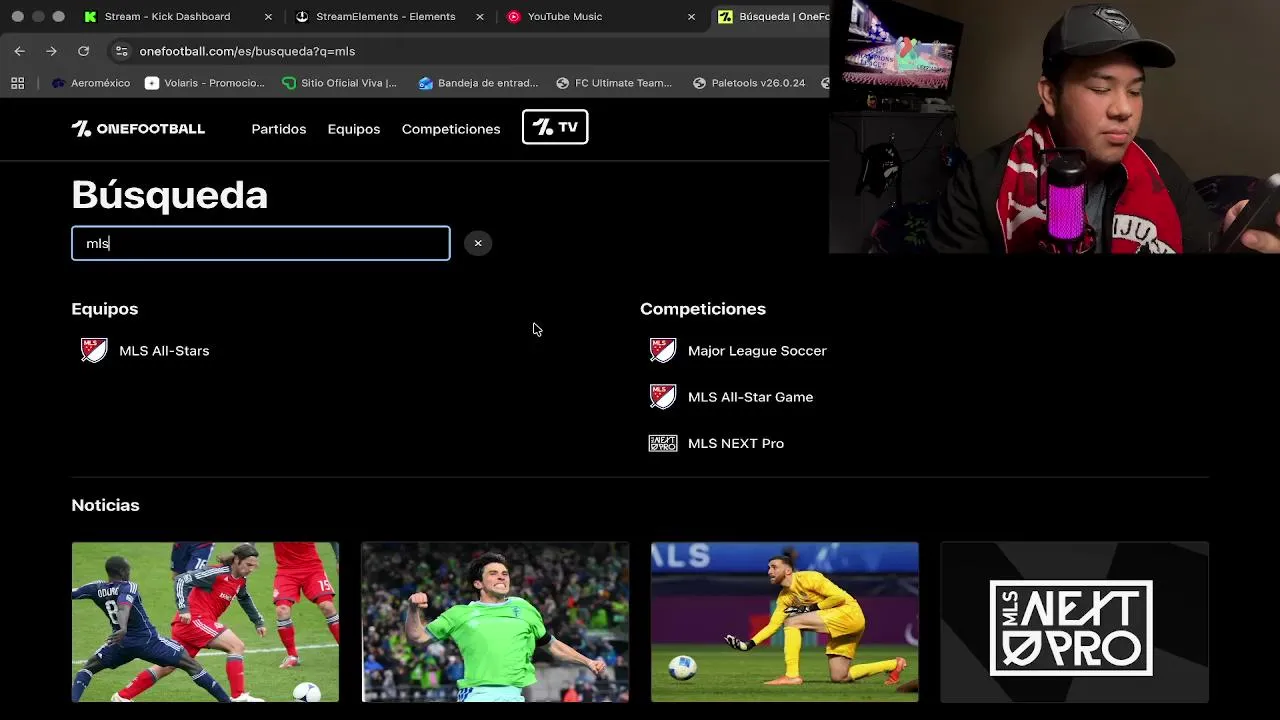Click the Kick tab favicon

(x=91, y=16)
